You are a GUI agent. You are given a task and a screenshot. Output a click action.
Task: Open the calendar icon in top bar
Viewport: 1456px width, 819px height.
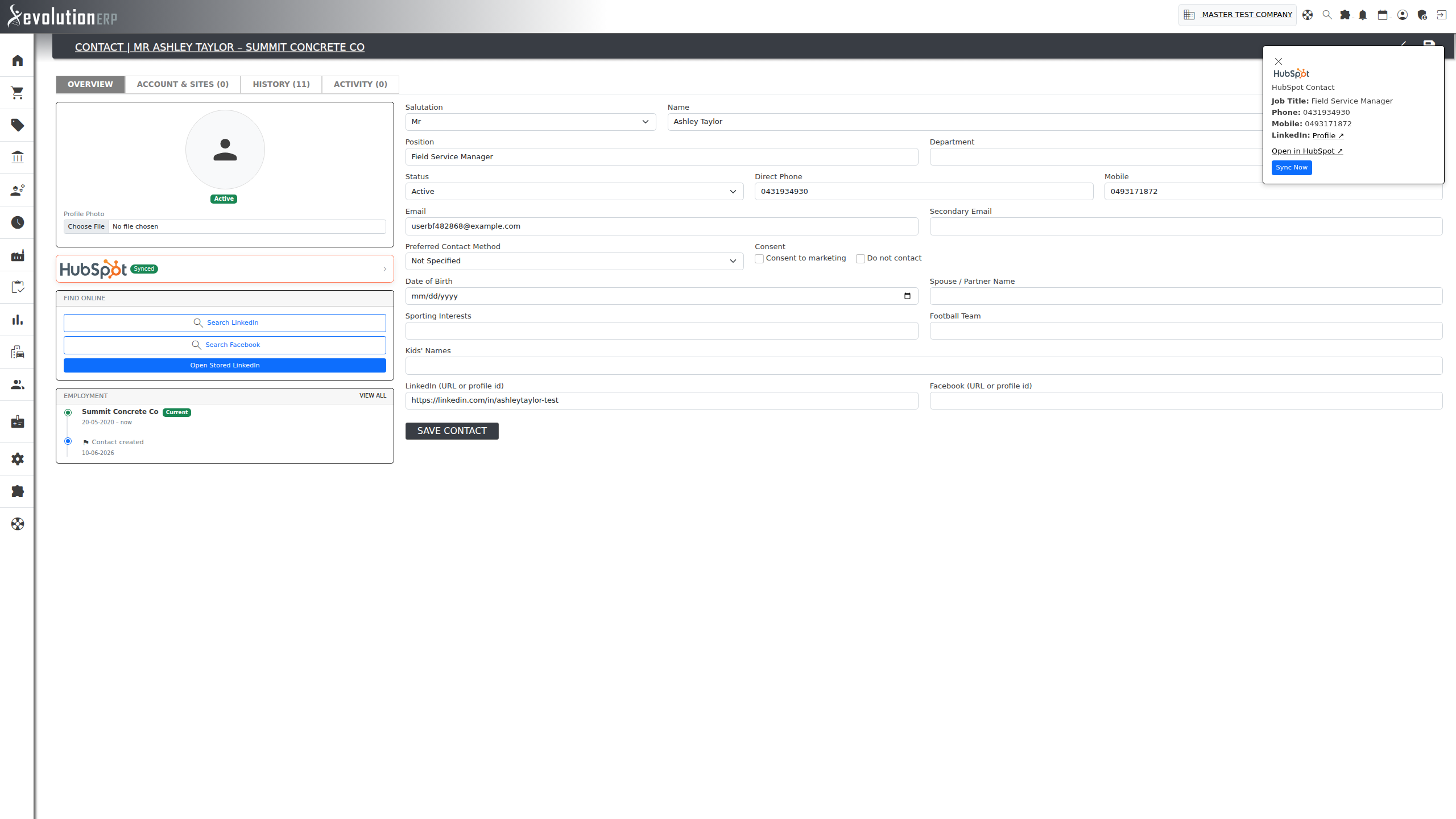1383,15
